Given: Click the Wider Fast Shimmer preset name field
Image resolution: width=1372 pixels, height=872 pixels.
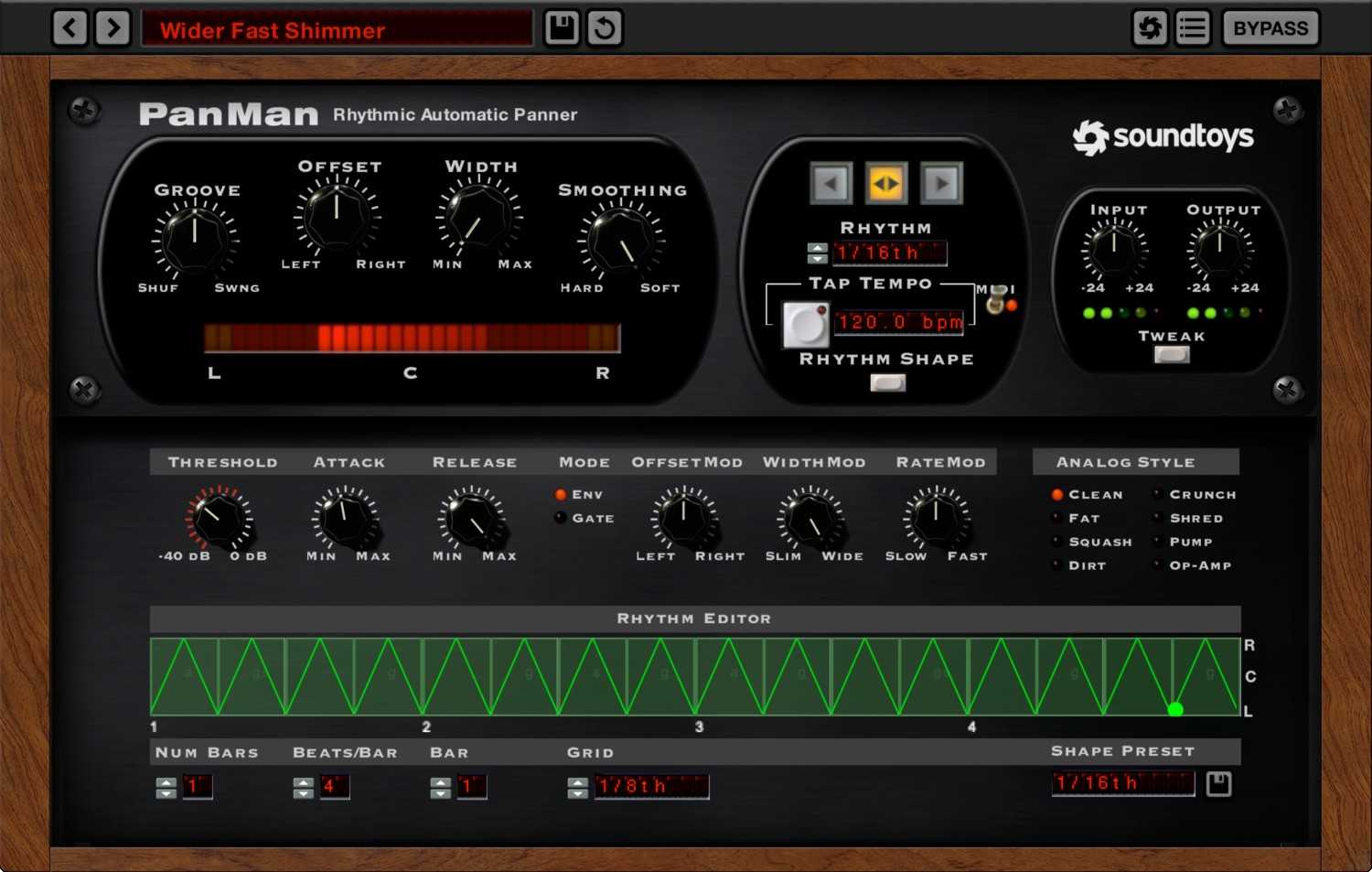Looking at the screenshot, I should [x=336, y=30].
